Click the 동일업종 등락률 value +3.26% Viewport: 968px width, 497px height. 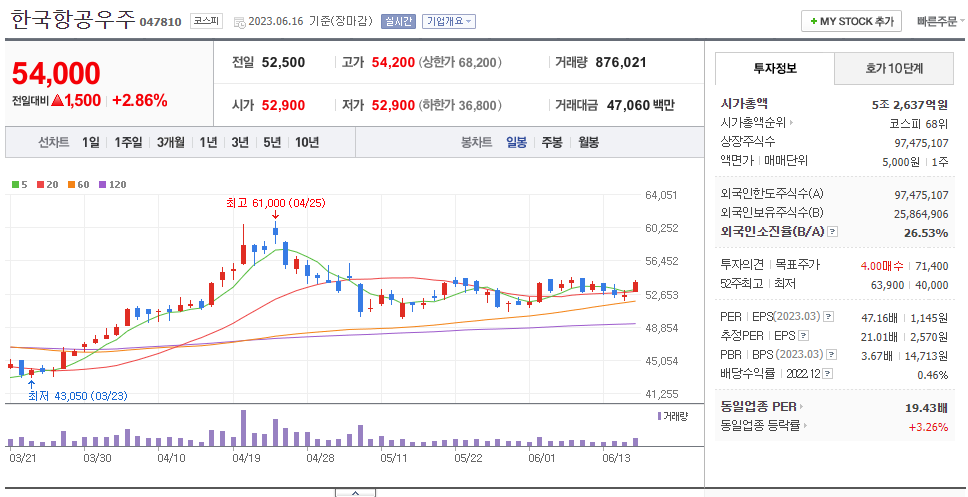[928, 427]
